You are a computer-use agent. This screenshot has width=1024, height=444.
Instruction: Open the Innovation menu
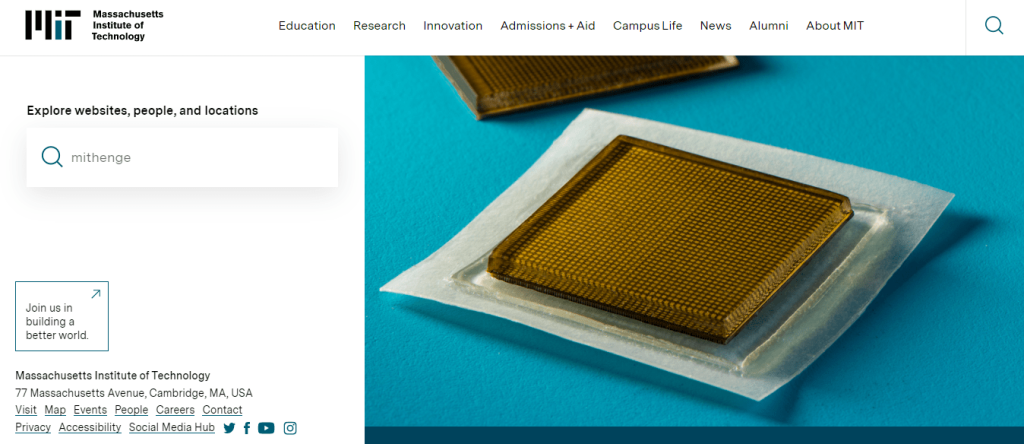click(x=453, y=26)
